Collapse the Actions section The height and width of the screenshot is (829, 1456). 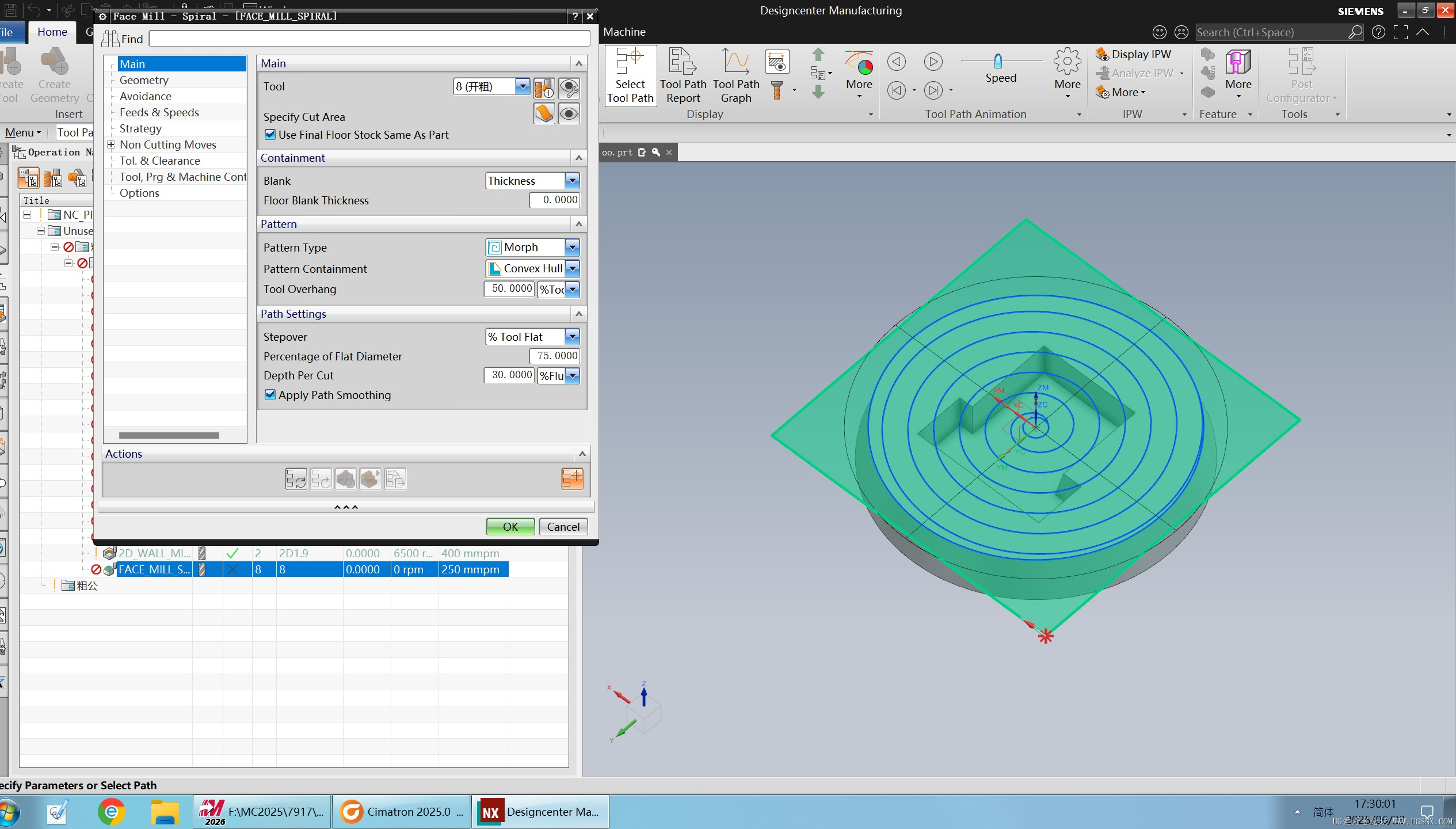click(x=582, y=454)
